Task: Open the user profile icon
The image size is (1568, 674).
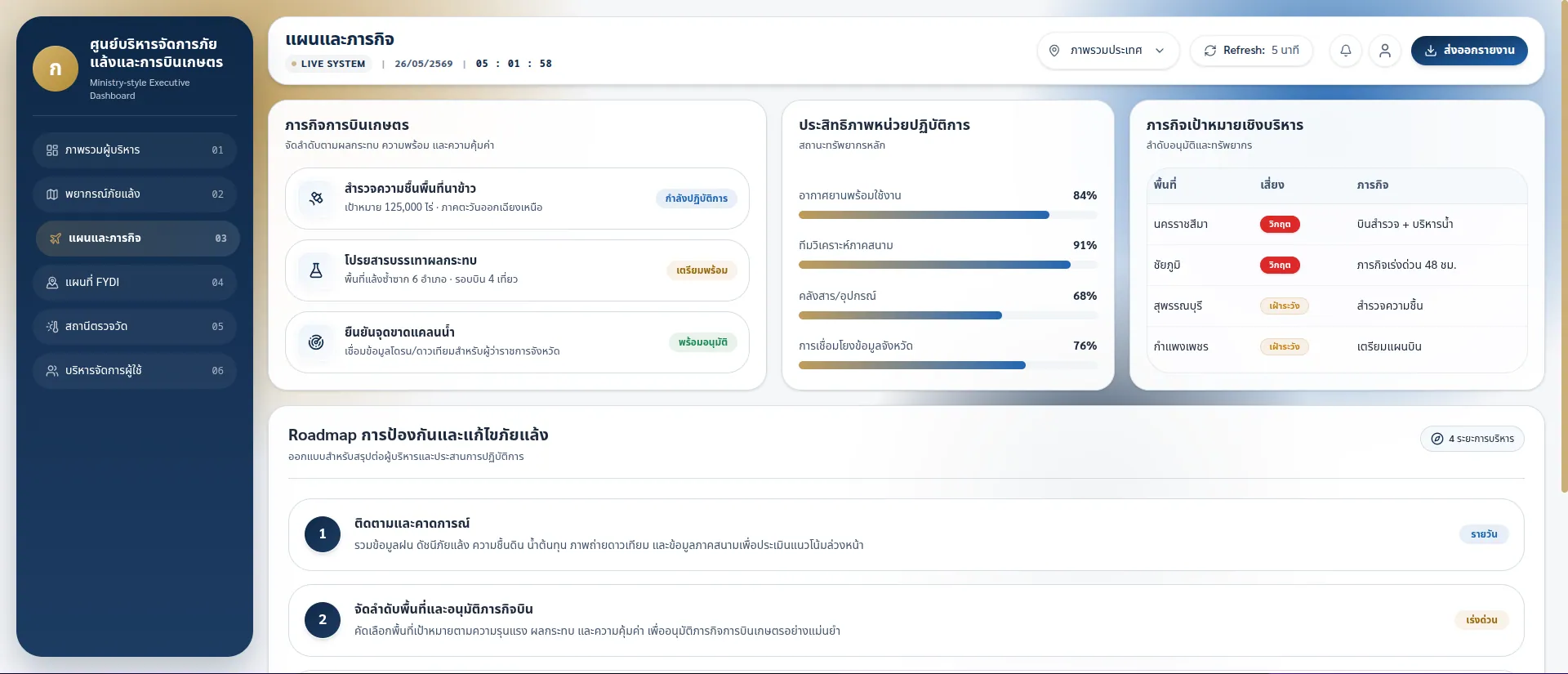Action: tap(1385, 51)
